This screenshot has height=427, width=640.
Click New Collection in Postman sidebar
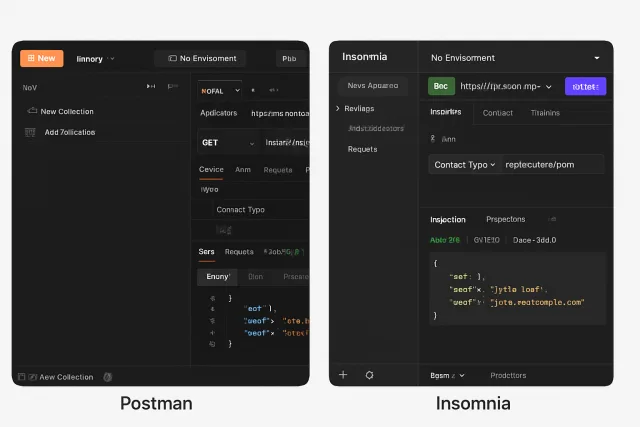[67, 111]
